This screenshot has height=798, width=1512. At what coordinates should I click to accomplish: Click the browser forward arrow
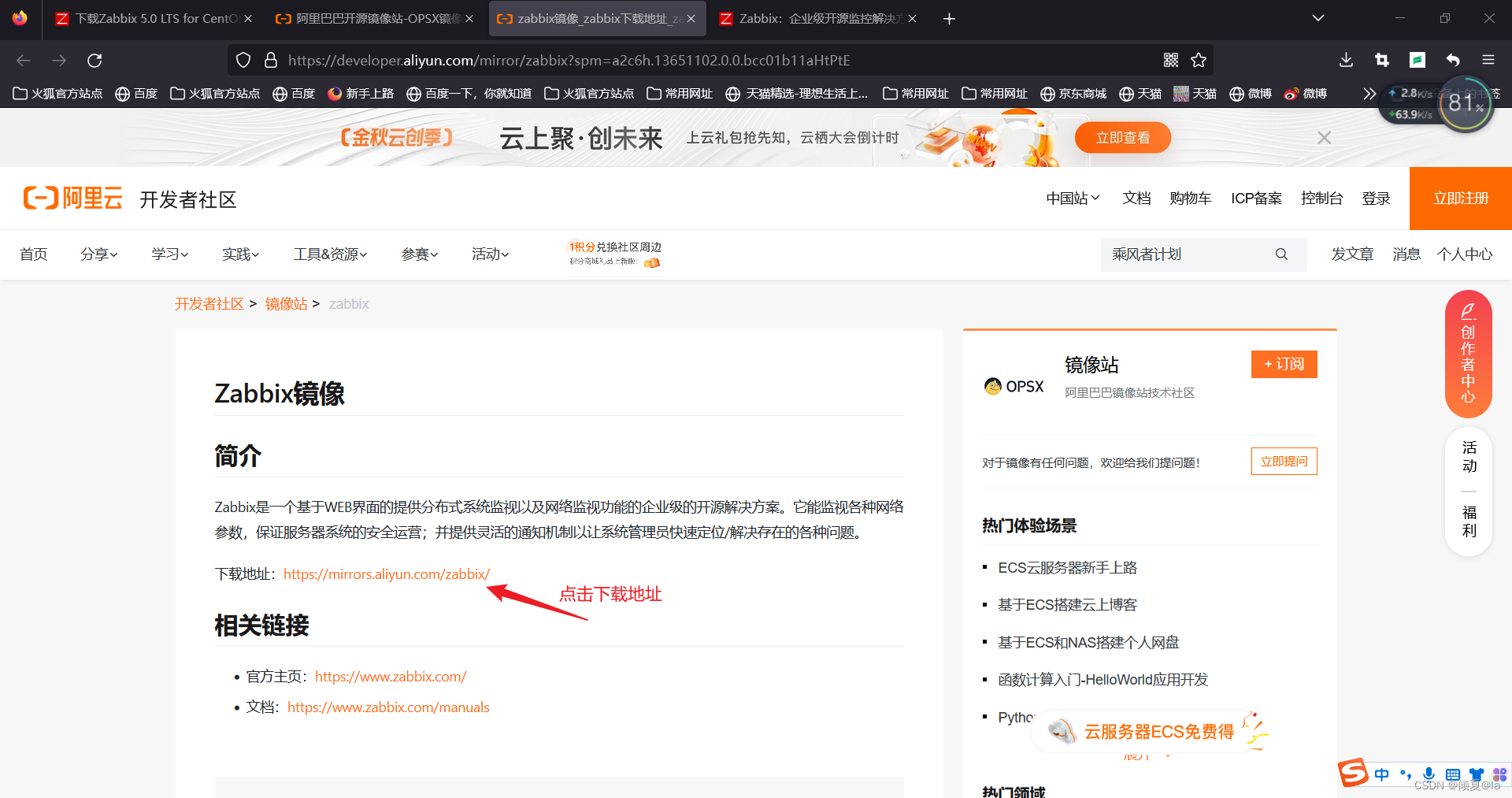(59, 61)
